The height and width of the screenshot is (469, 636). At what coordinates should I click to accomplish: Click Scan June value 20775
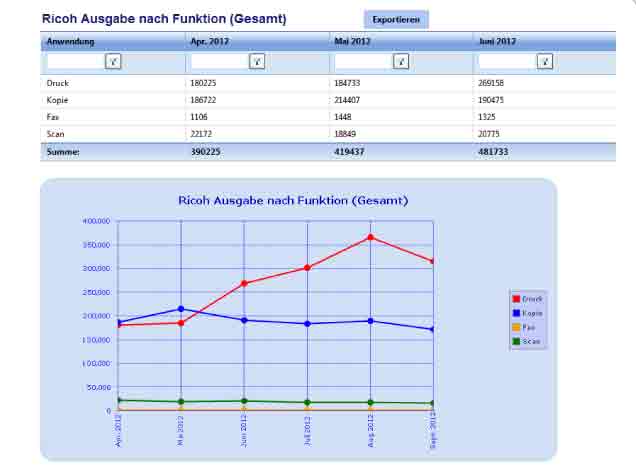pyautogui.click(x=489, y=134)
